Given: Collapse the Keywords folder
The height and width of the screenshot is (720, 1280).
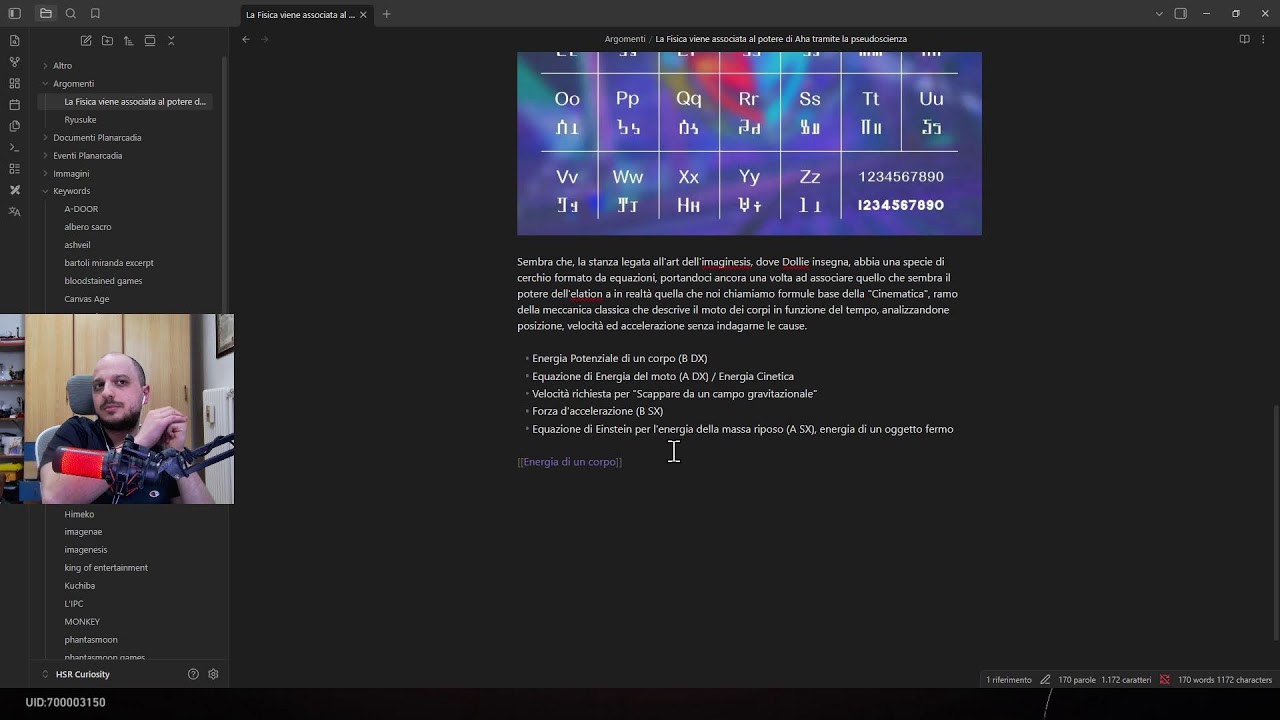Looking at the screenshot, I should point(71,191).
